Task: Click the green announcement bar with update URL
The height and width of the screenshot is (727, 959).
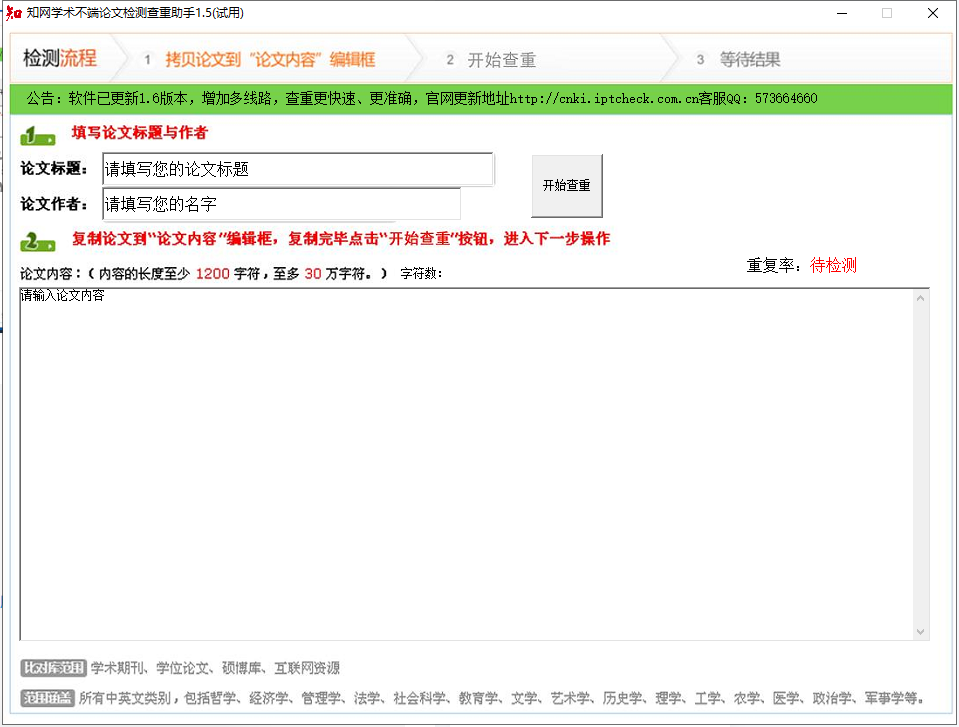Action: 481,99
